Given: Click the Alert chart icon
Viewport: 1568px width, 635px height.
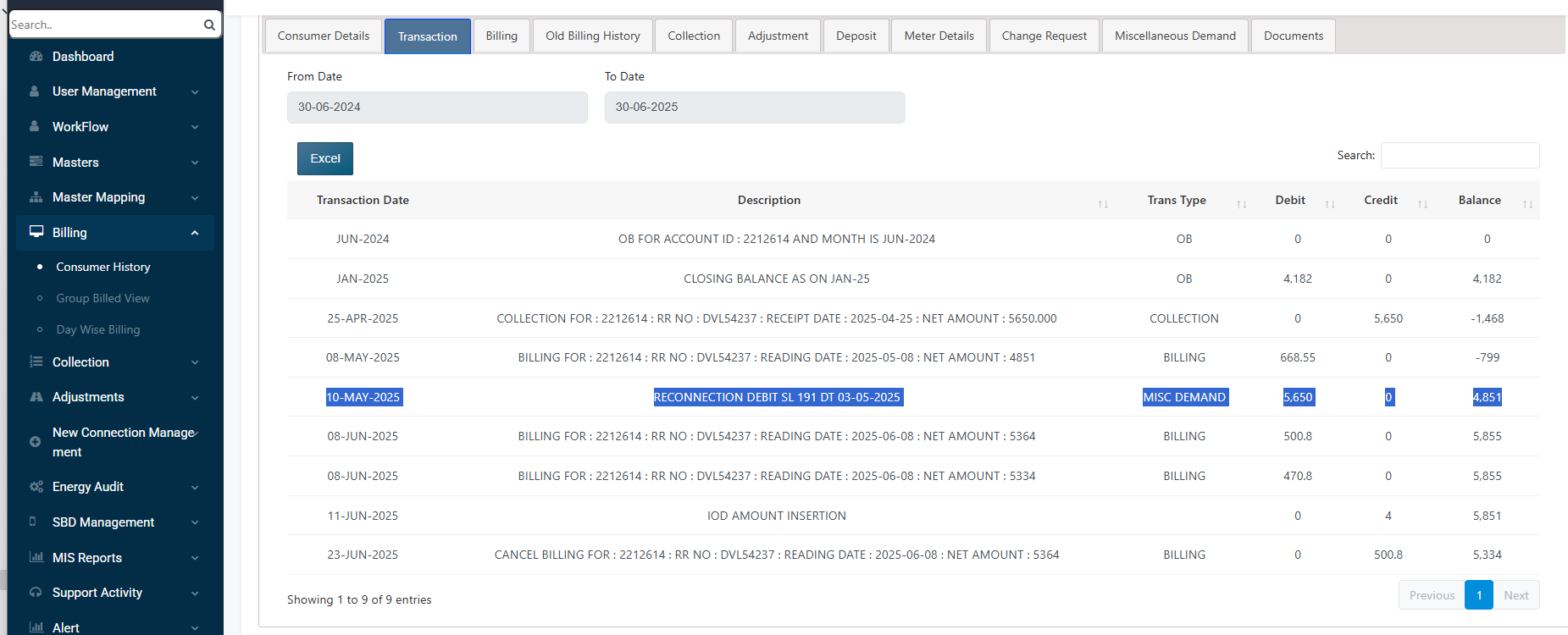Looking at the screenshot, I should [x=36, y=627].
